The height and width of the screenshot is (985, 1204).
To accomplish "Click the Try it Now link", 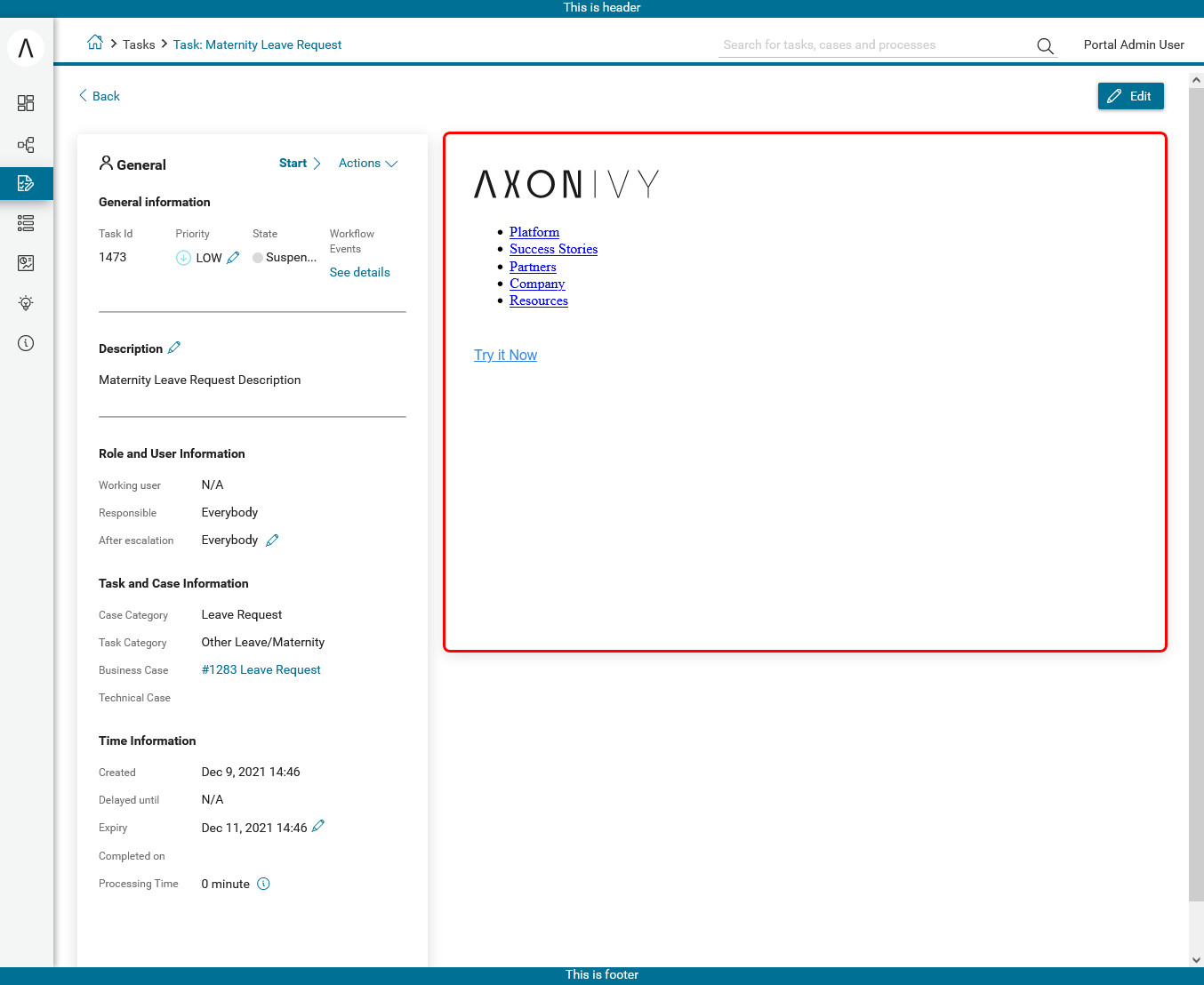I will (505, 355).
